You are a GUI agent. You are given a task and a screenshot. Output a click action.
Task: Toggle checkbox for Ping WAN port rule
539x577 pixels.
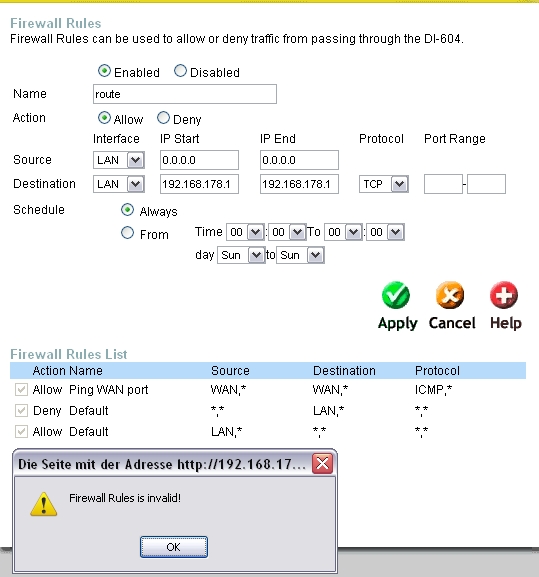21,389
